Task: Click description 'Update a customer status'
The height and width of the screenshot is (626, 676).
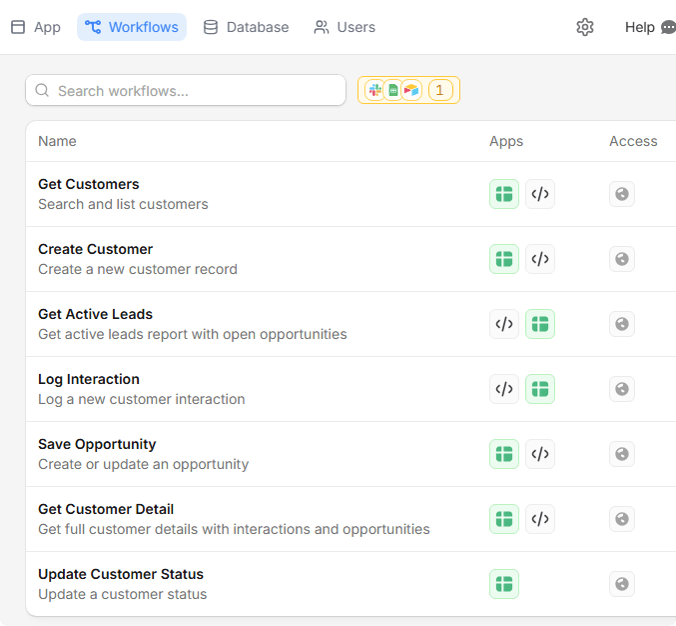Action: [123, 595]
